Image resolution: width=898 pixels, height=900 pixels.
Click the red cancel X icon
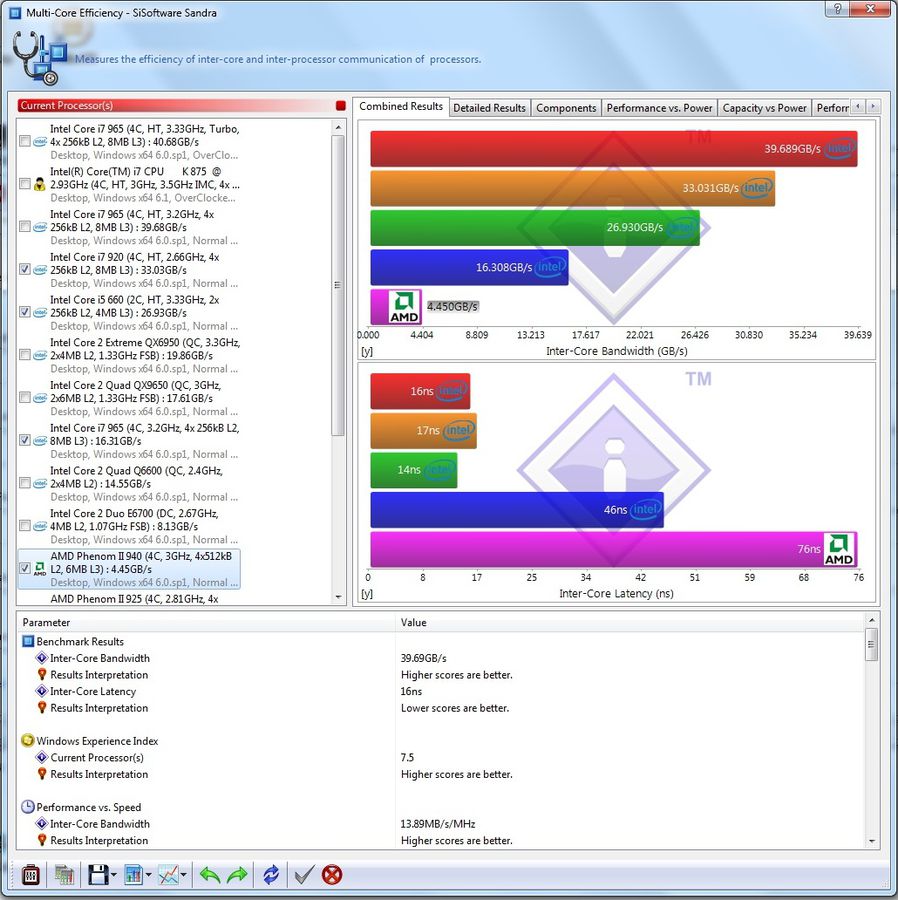pyautogui.click(x=332, y=875)
